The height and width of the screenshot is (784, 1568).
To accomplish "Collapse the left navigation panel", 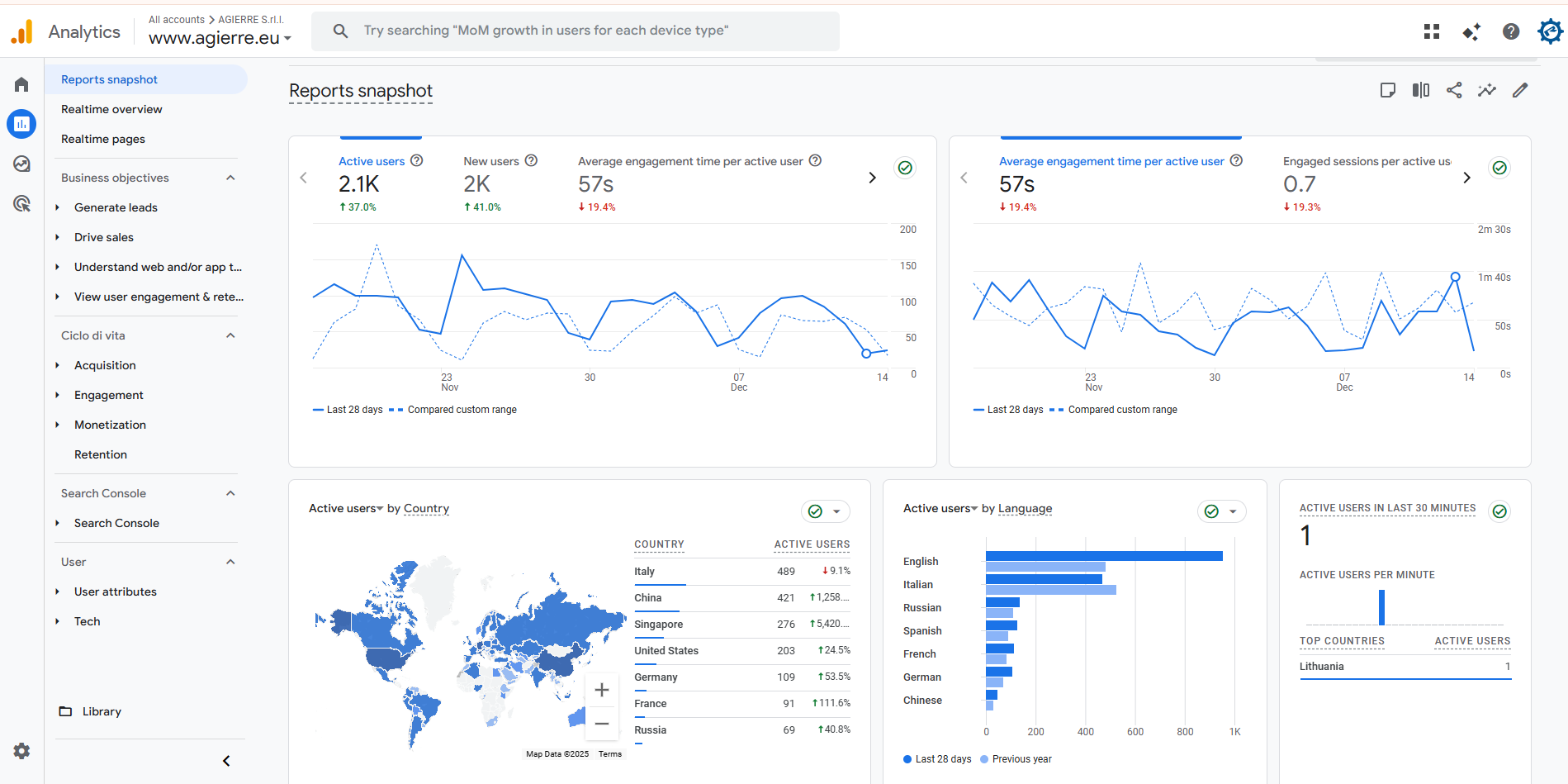I will (226, 761).
